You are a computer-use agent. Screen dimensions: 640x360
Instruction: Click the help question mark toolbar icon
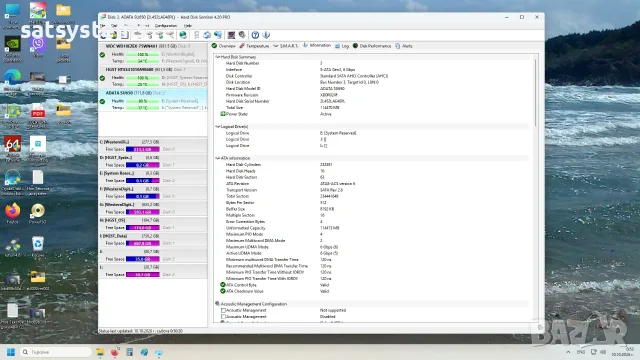[x=255, y=35]
